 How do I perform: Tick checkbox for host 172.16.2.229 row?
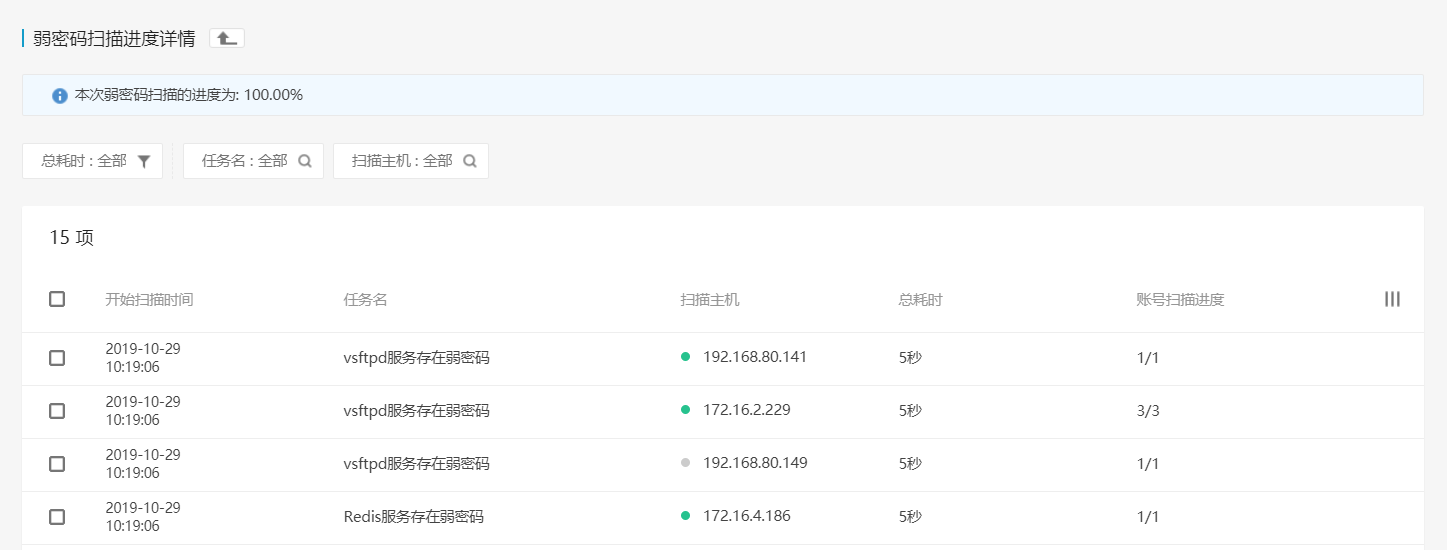(57, 411)
